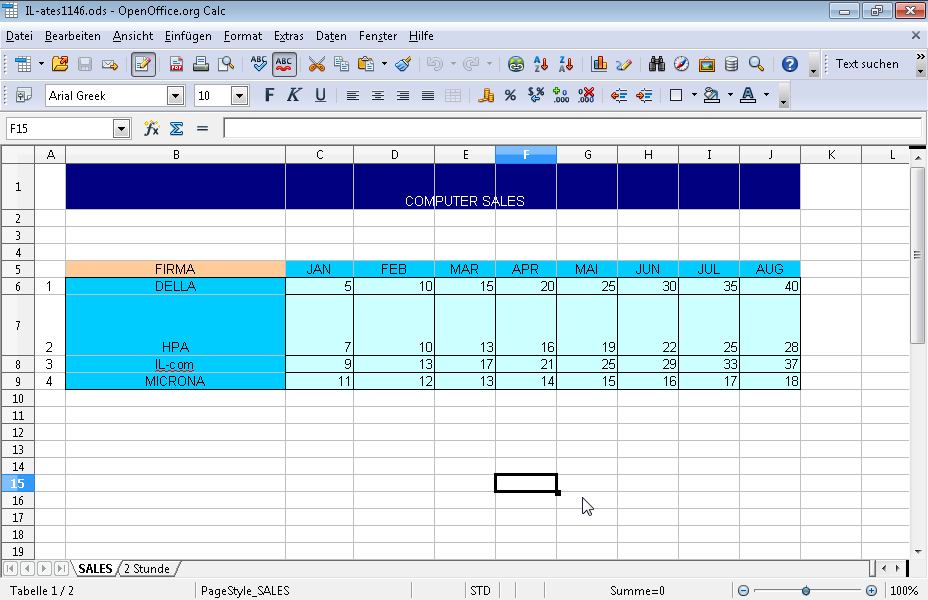The image size is (928, 600).
Task: Export directly as PDF
Action: click(176, 64)
